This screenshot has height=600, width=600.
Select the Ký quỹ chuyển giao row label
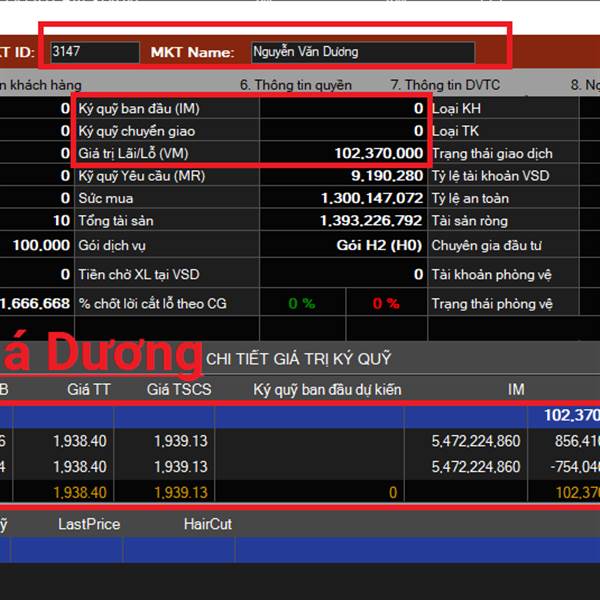tap(137, 131)
